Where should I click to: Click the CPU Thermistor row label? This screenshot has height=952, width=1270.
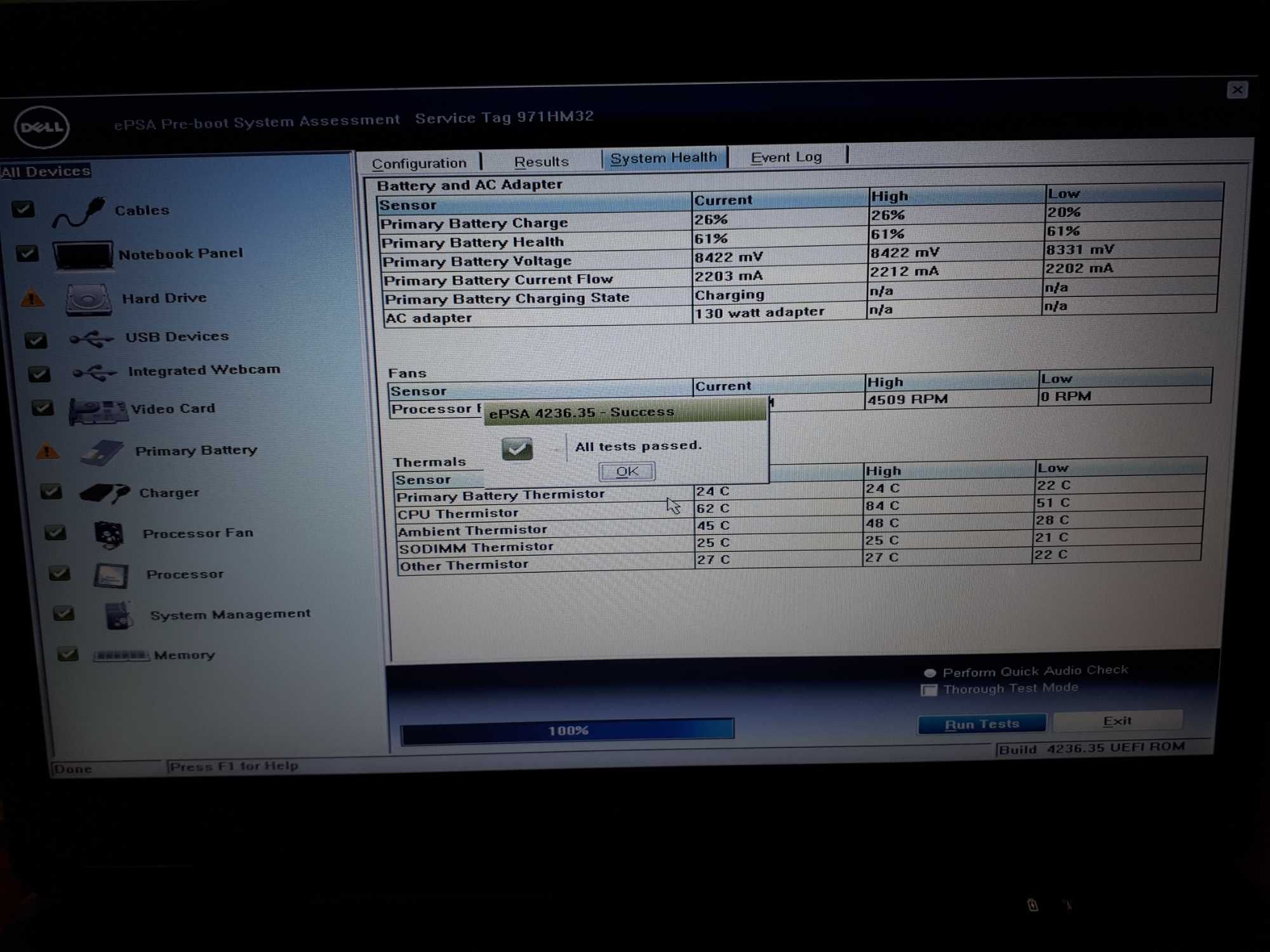[x=458, y=513]
